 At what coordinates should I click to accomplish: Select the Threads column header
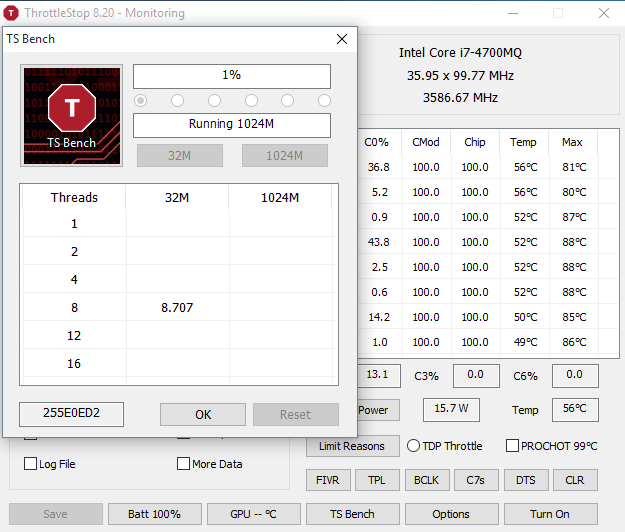pyautogui.click(x=74, y=197)
